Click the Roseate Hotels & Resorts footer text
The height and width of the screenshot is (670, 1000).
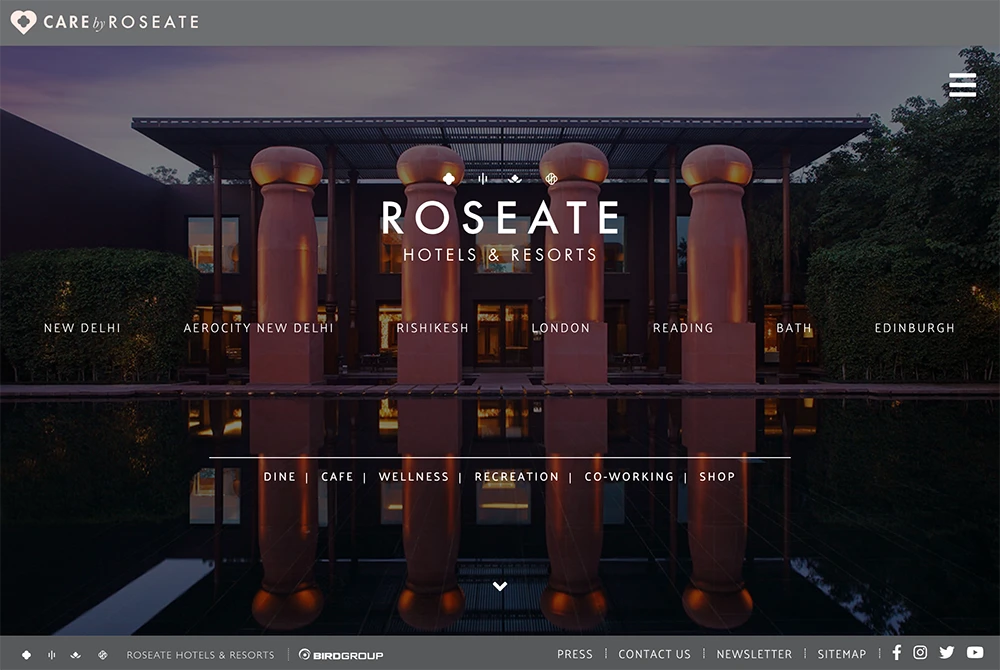pyautogui.click(x=200, y=655)
